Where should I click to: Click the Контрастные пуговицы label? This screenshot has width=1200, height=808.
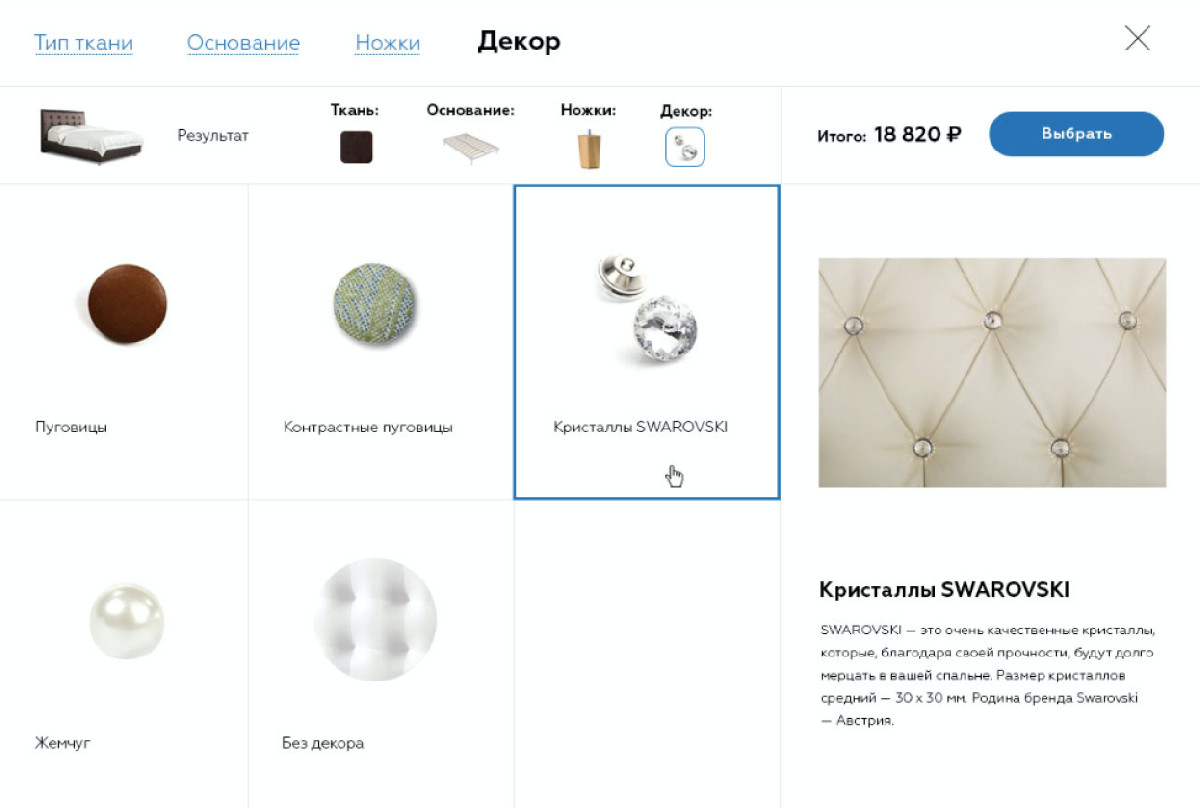click(x=368, y=427)
